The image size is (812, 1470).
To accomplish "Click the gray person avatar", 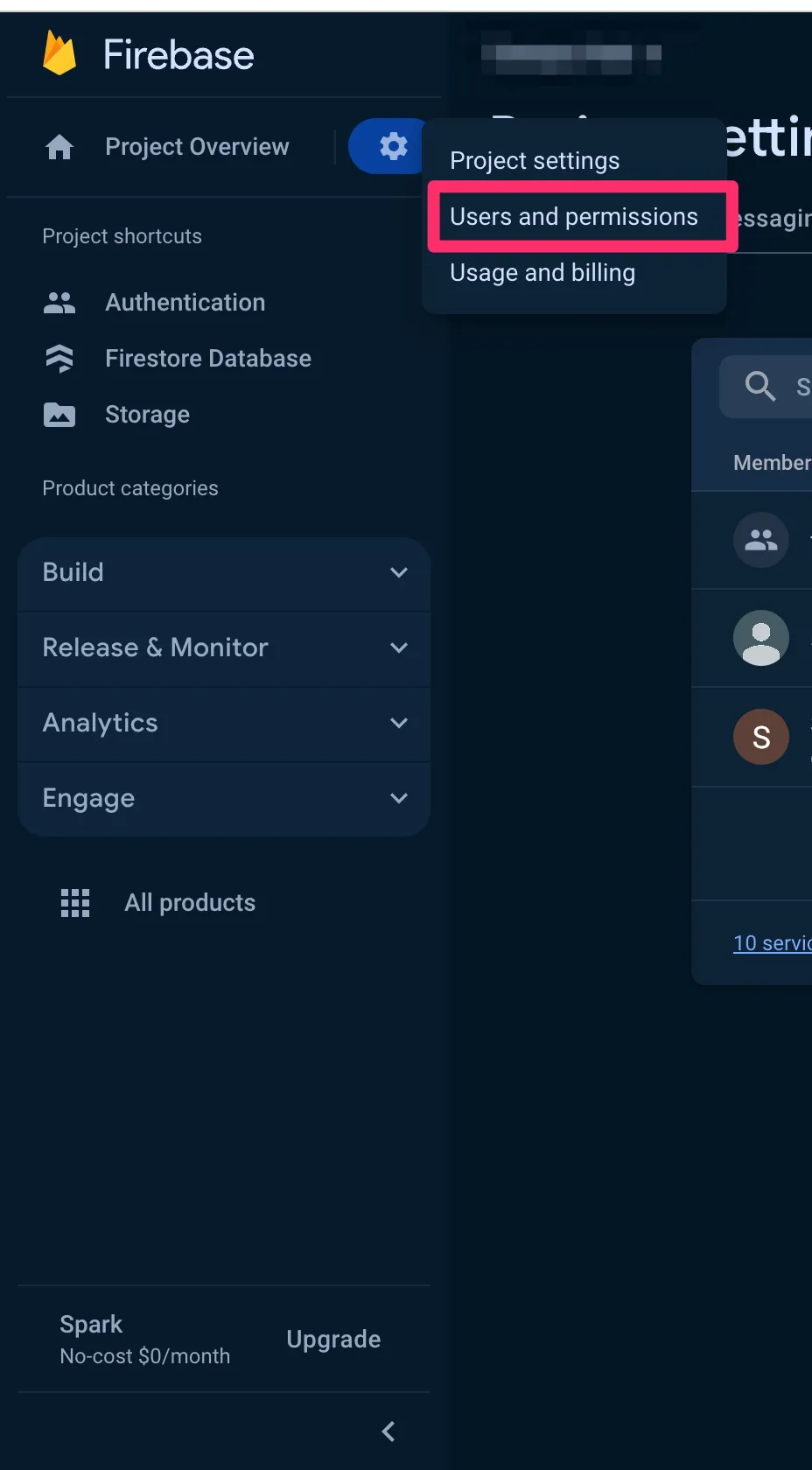I will (x=761, y=638).
